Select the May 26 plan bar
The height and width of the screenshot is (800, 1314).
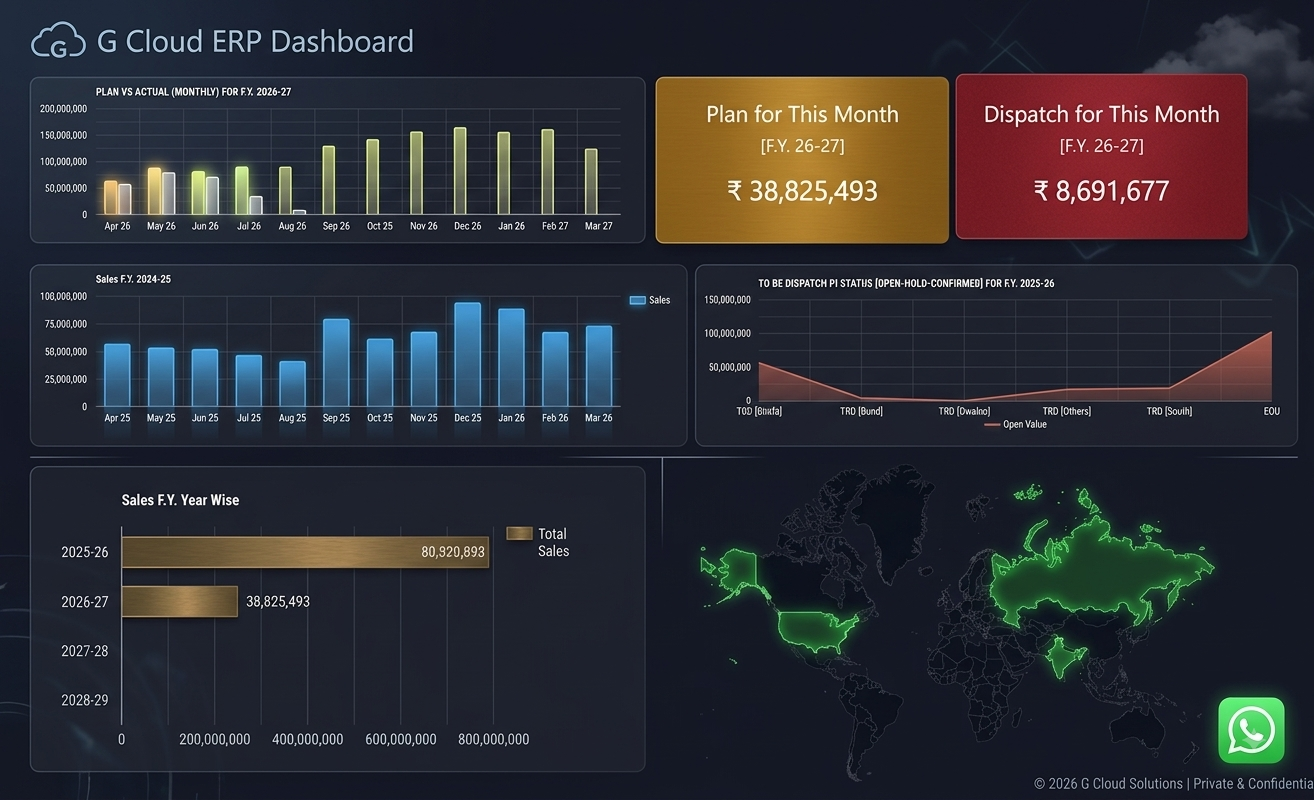[154, 191]
